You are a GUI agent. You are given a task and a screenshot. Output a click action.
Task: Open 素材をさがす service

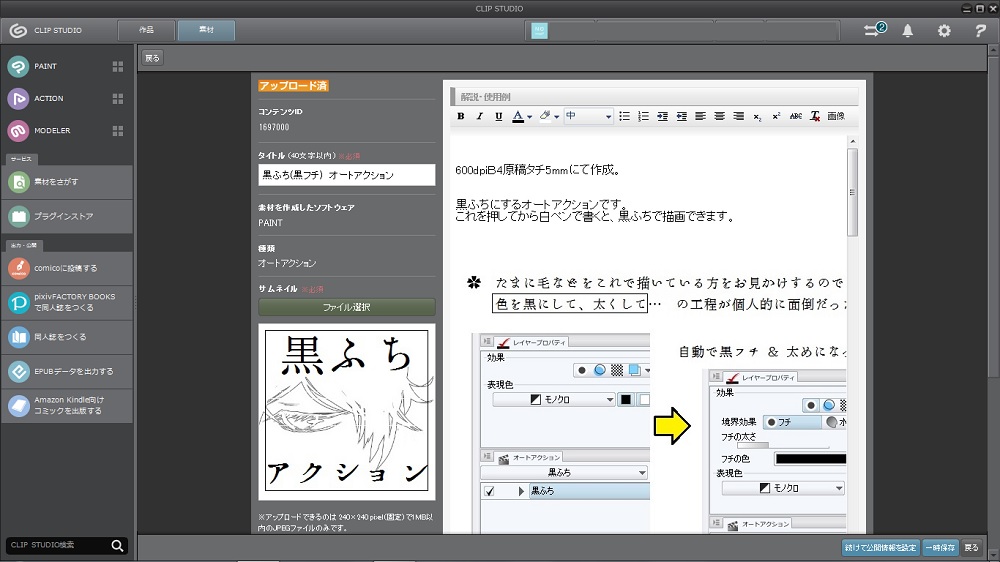(67, 182)
